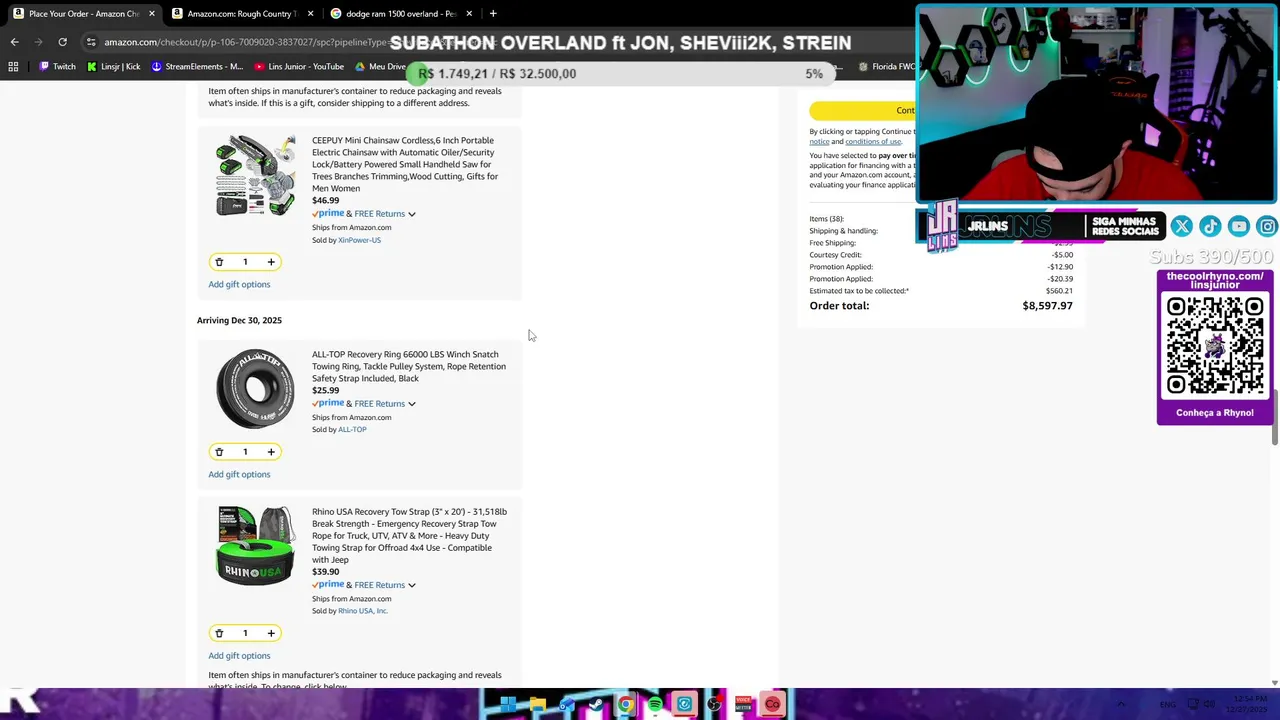Open the Windows Start menu
Screen dimensions: 1280x720
point(508,705)
